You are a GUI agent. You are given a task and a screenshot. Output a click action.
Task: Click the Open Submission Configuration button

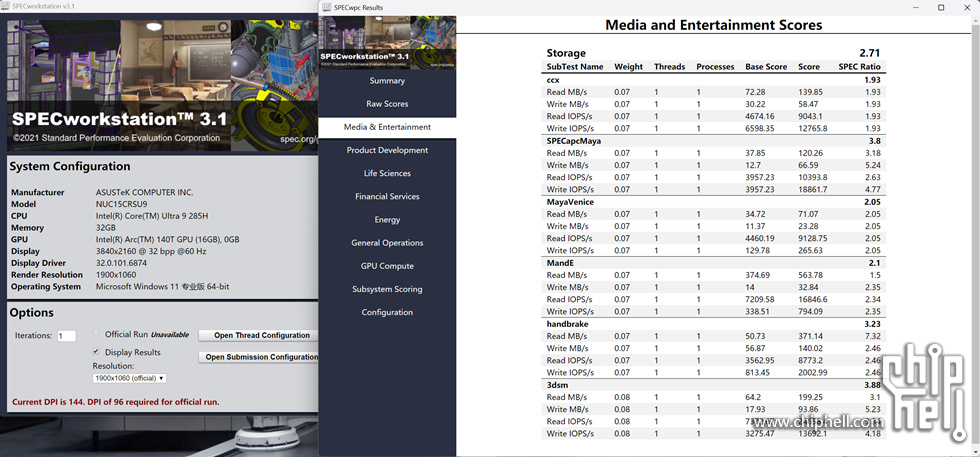(x=258, y=357)
